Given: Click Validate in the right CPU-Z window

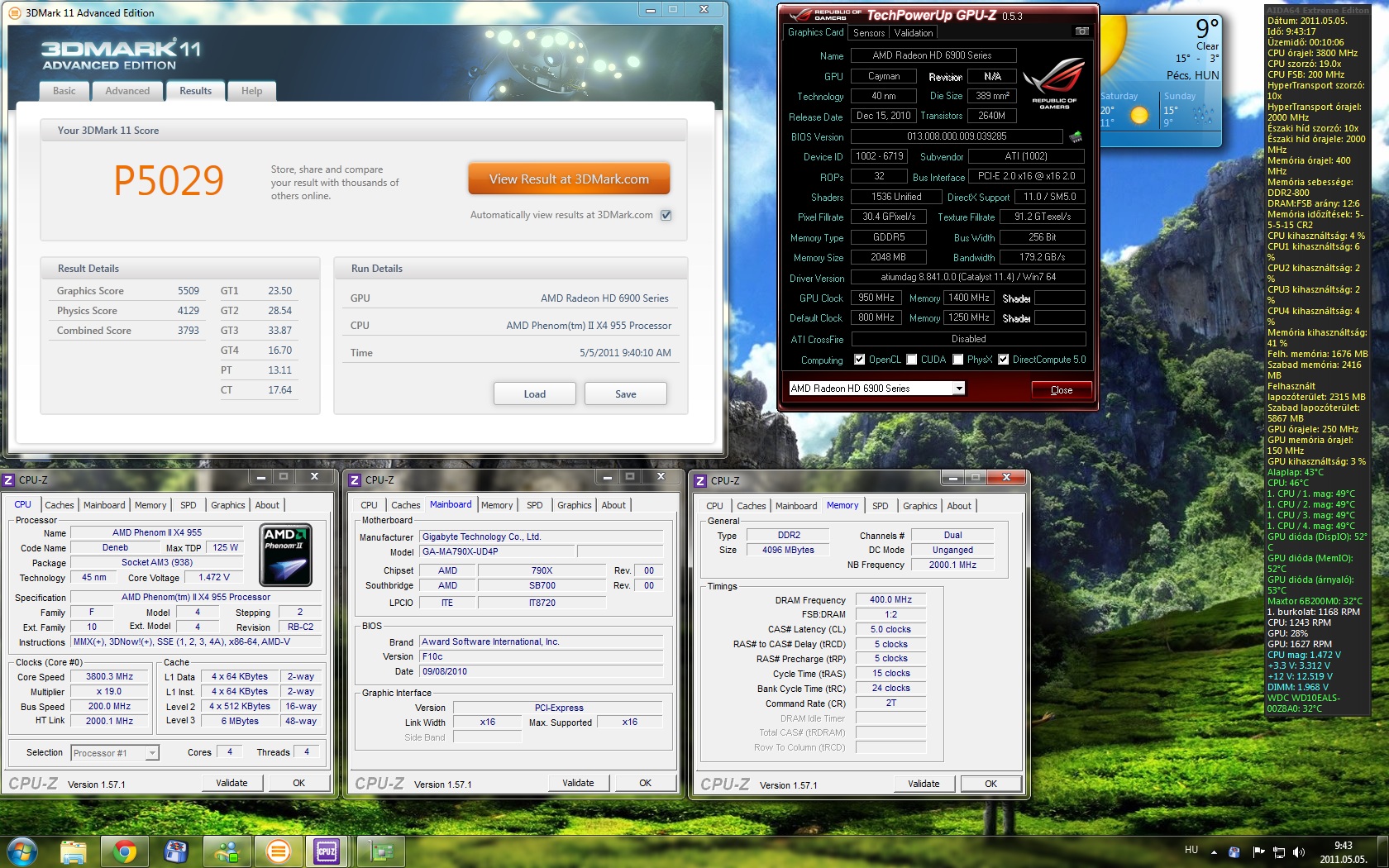Looking at the screenshot, I should point(924,784).
